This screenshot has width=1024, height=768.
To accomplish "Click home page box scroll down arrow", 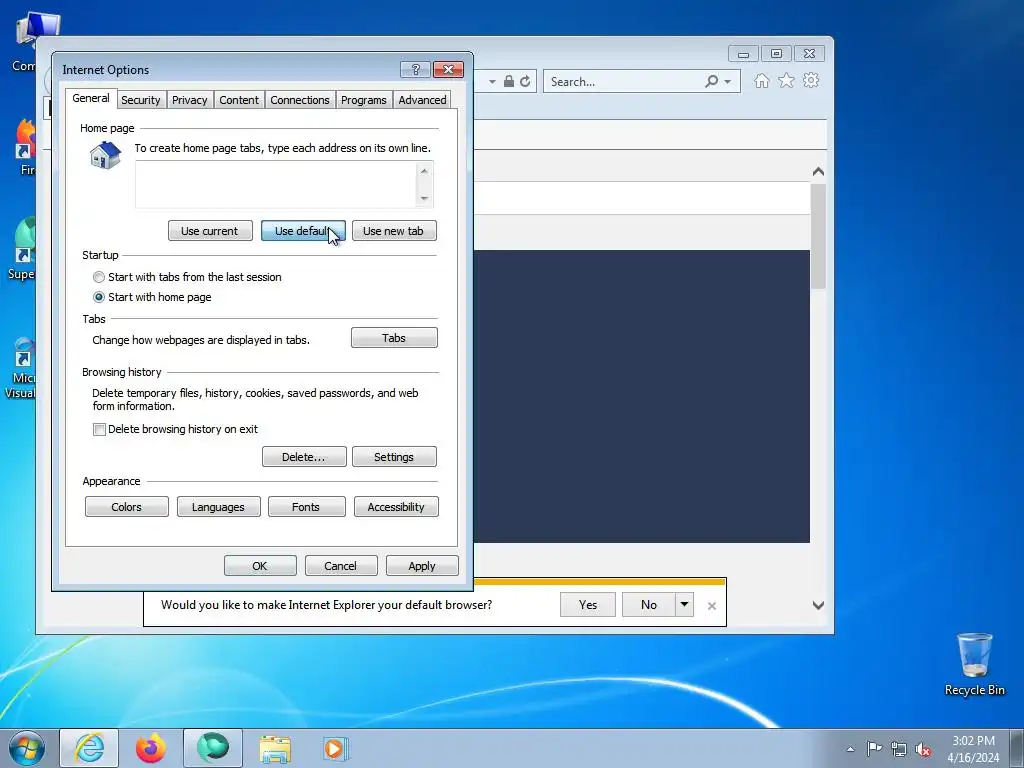I will (424, 199).
